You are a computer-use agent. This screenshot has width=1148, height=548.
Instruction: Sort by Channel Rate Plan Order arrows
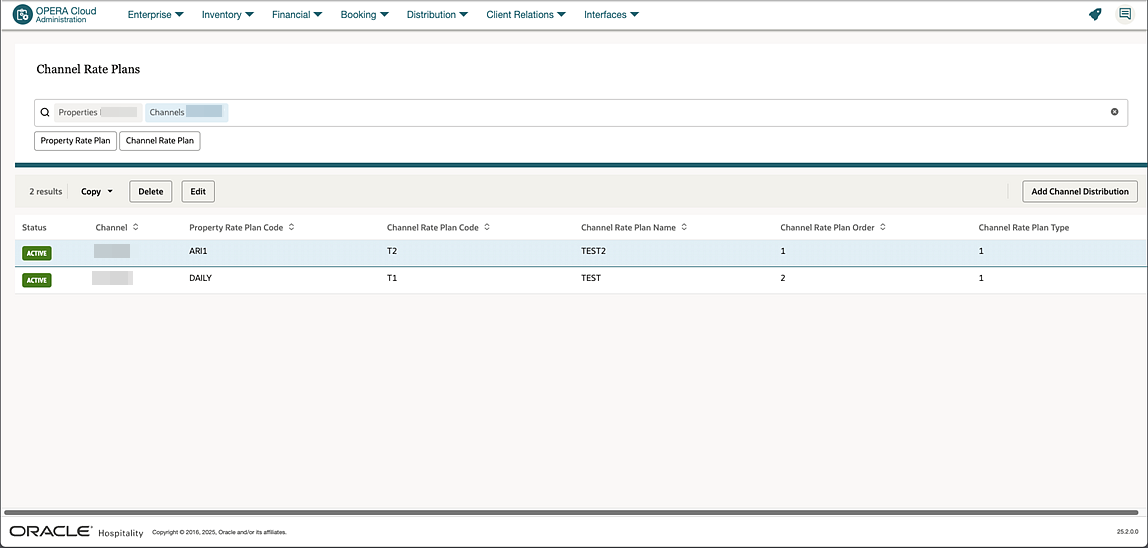click(x=883, y=227)
